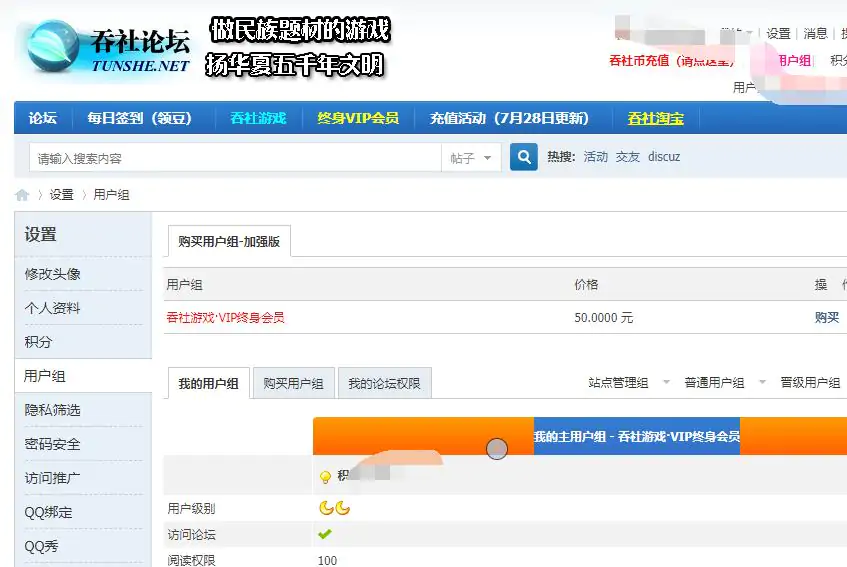Open 充值活动（7月28日更新） nav item

click(x=509, y=118)
